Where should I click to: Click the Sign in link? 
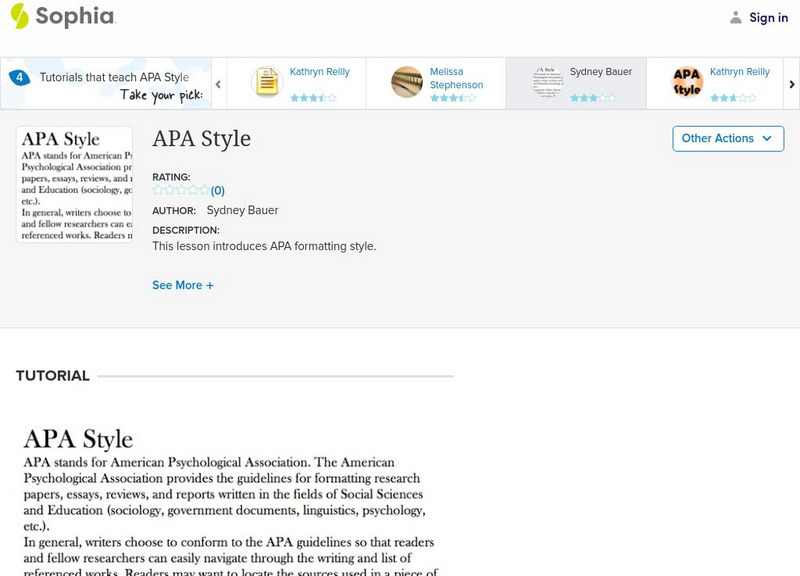[768, 17]
